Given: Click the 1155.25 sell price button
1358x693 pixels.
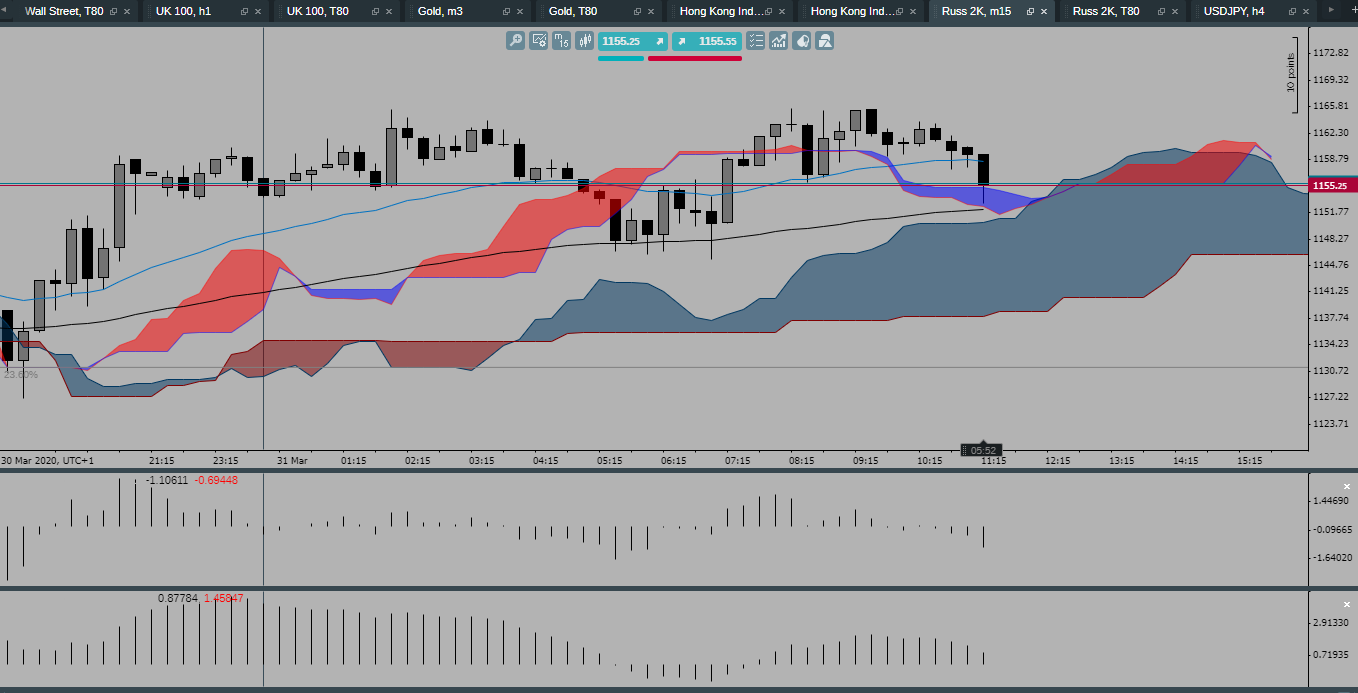Looking at the screenshot, I should click(632, 41).
